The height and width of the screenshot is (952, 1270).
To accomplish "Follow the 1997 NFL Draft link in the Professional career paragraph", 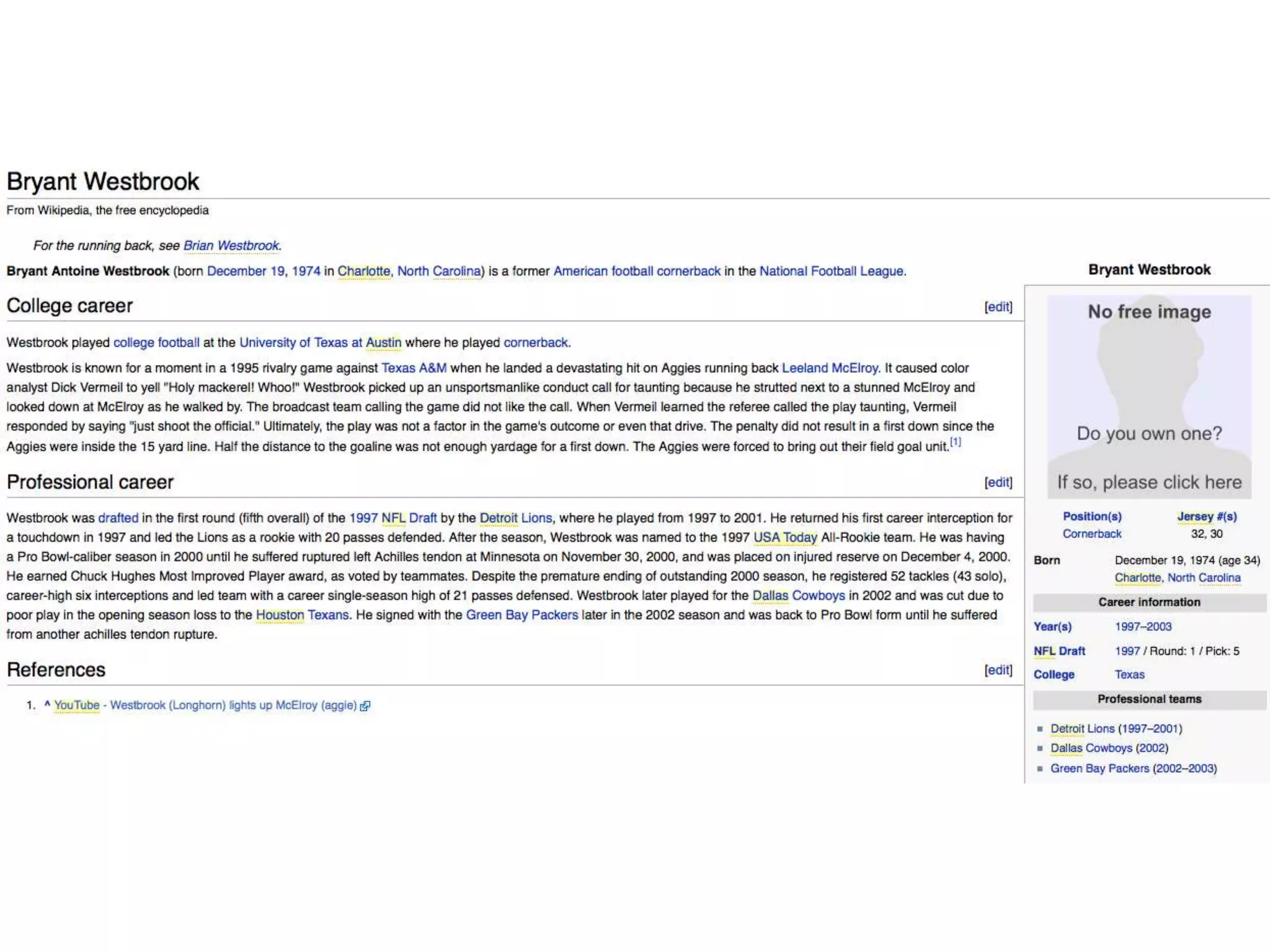I will (x=393, y=518).
